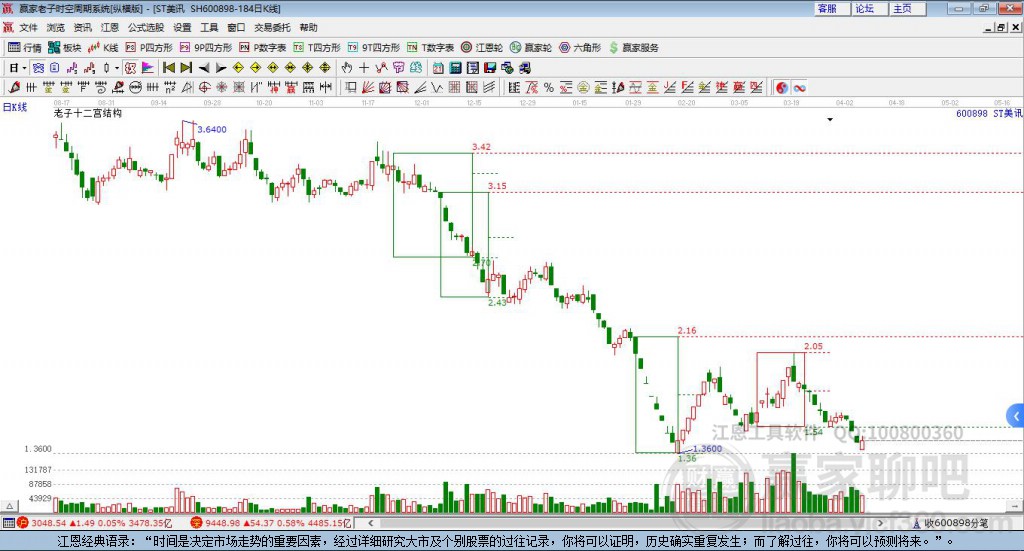Click the percent sign drawing tool

tap(549, 87)
